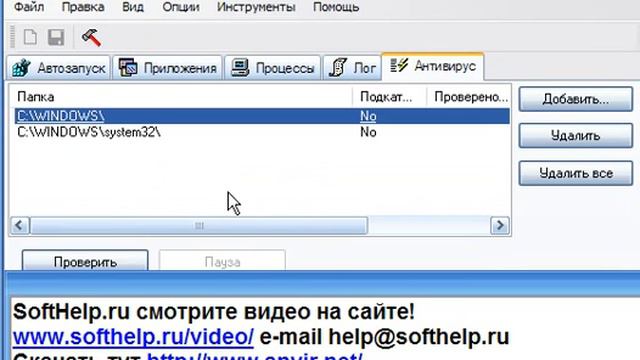
Task: Select the C:\WINDOWS\system32\ row
Action: click(262, 132)
